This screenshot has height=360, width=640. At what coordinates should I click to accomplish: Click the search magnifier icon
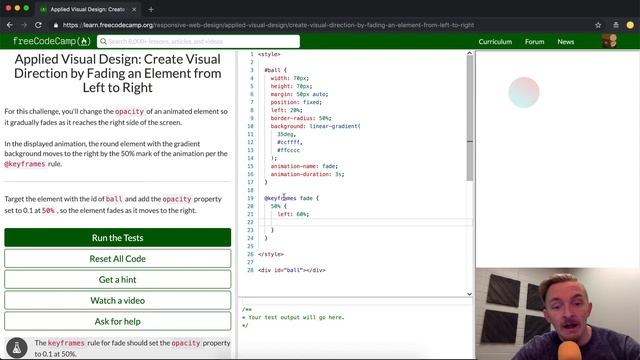point(103,41)
